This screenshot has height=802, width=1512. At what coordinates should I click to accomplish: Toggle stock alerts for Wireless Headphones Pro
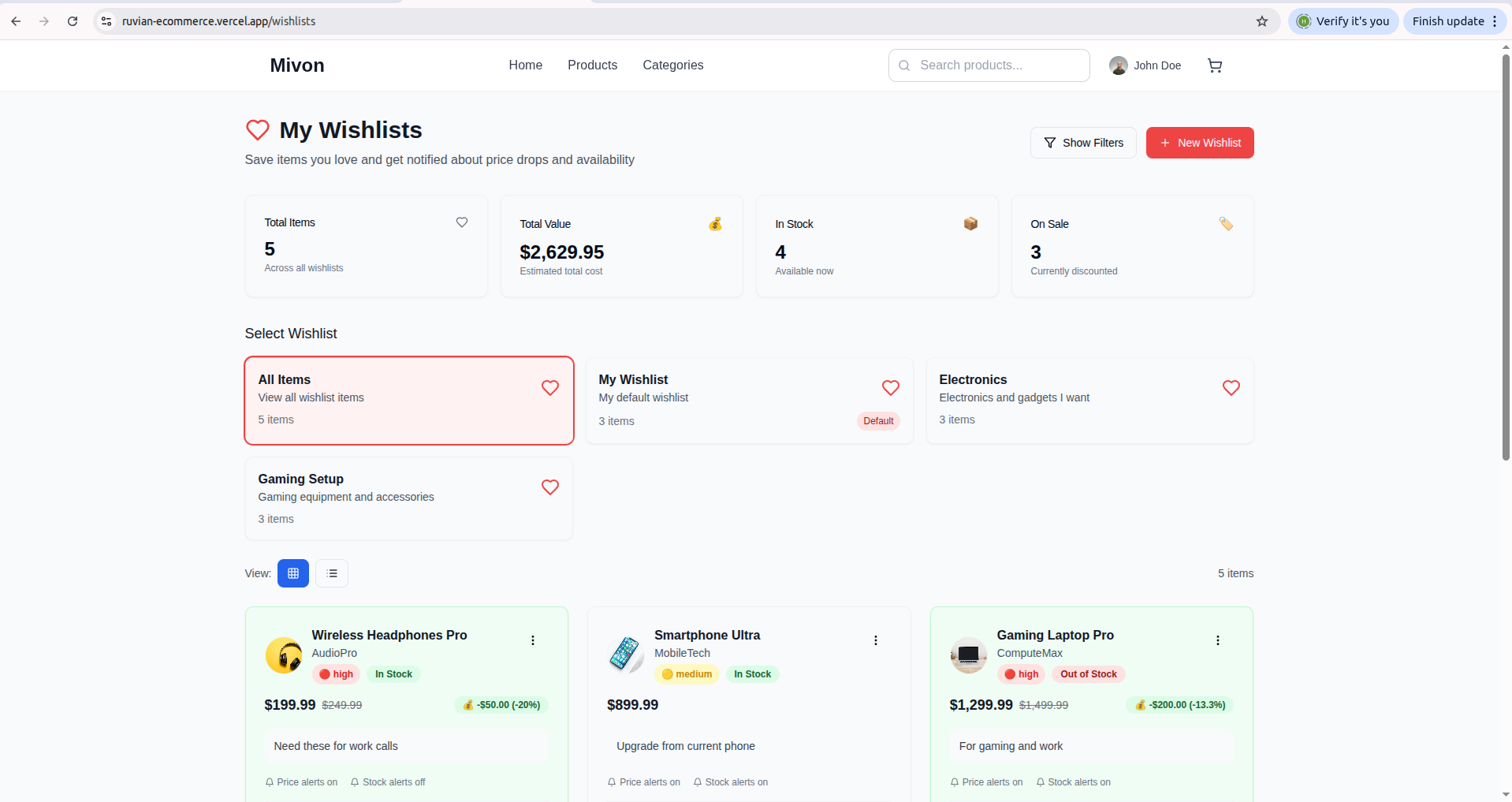pyautogui.click(x=388, y=782)
